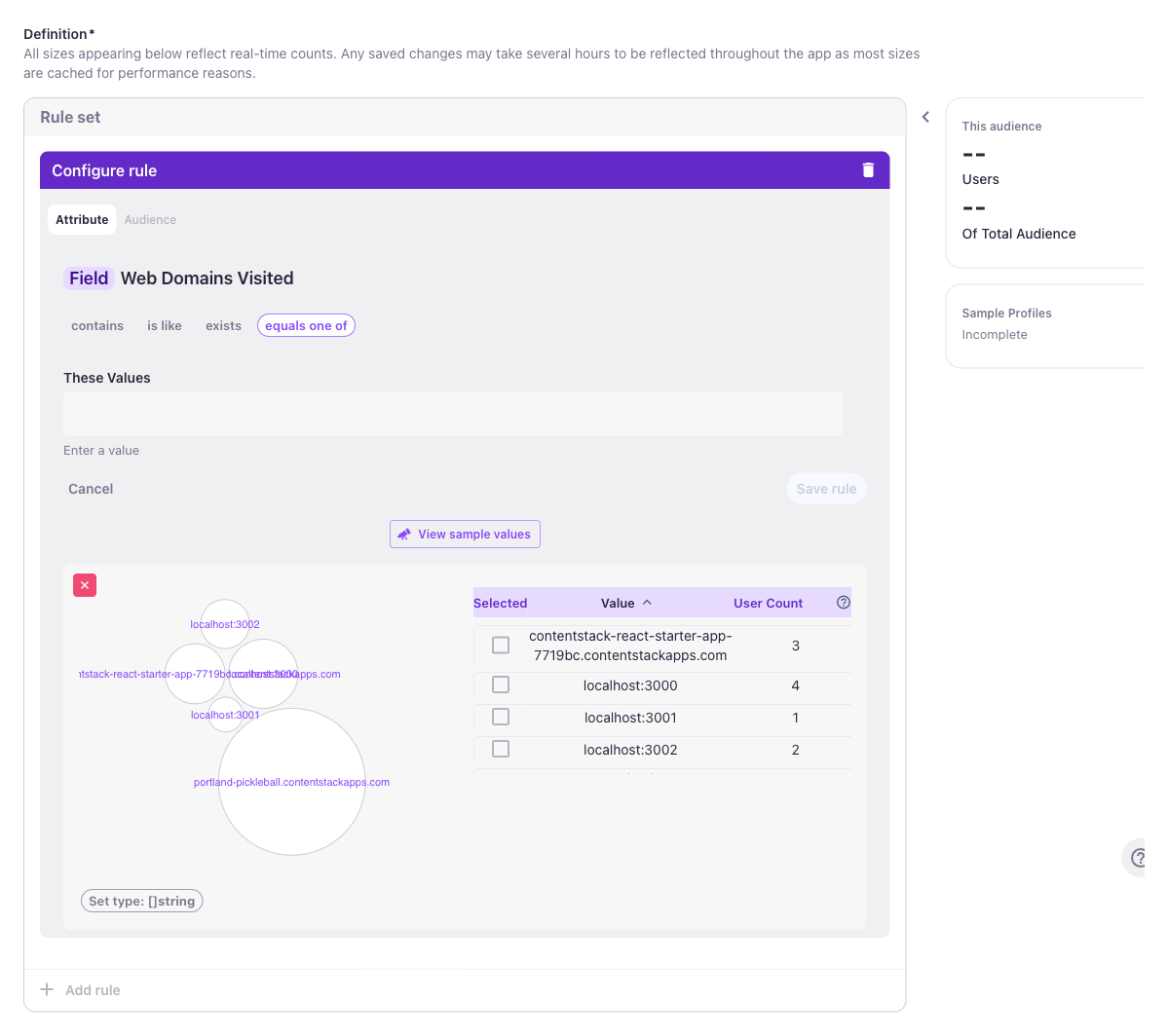Check the localhost:3002 checkbox
This screenshot has height=1036, width=1168.
501,749
